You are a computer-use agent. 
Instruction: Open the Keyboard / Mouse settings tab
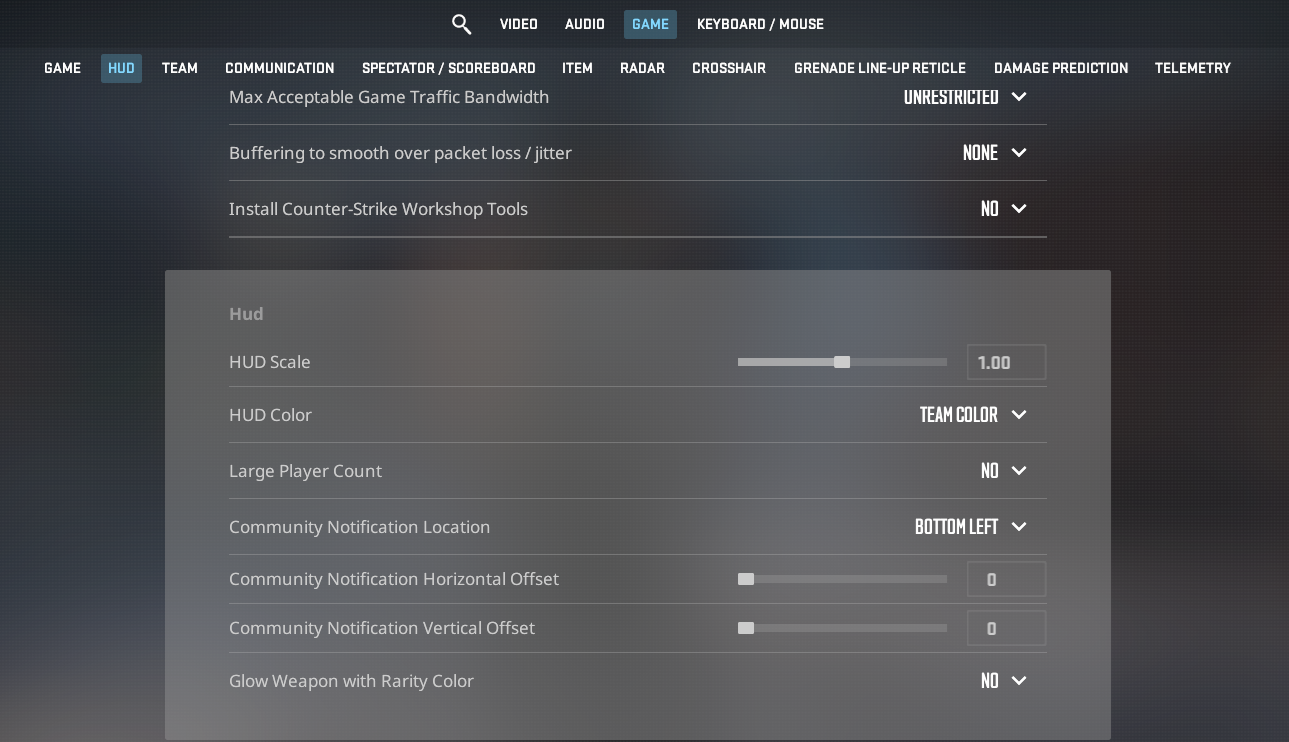coord(760,24)
